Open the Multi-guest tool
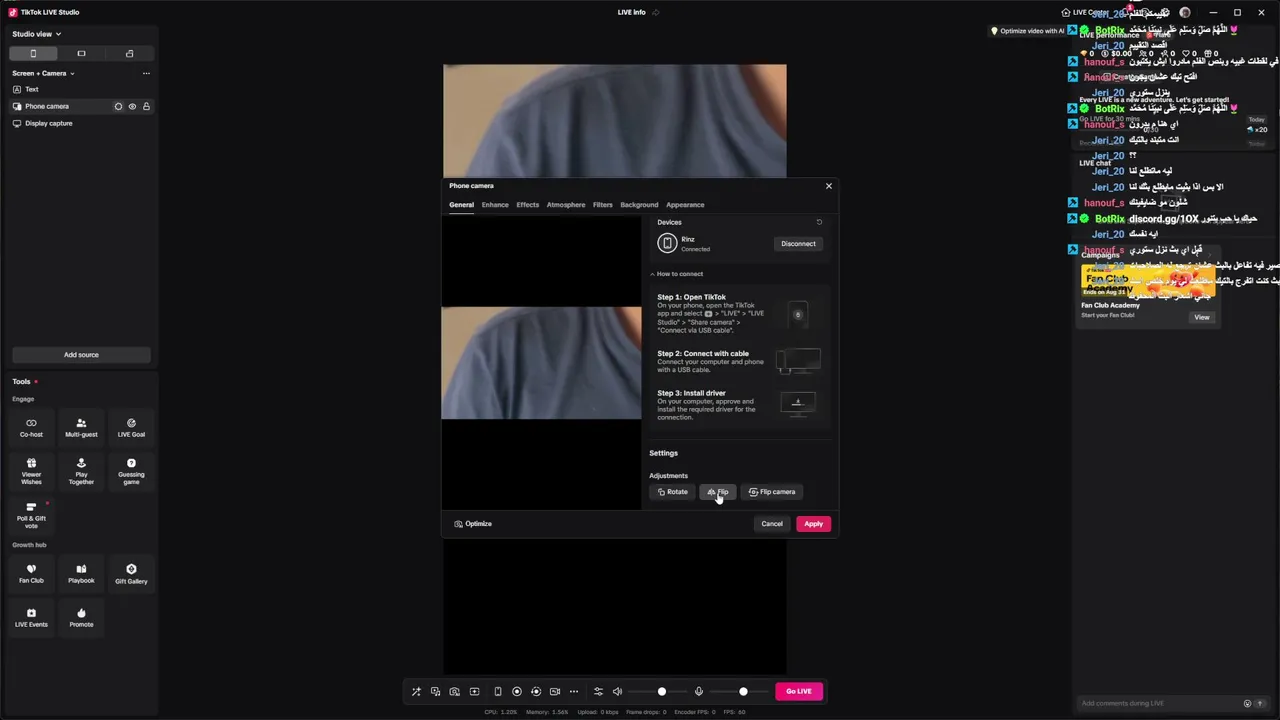 click(81, 428)
